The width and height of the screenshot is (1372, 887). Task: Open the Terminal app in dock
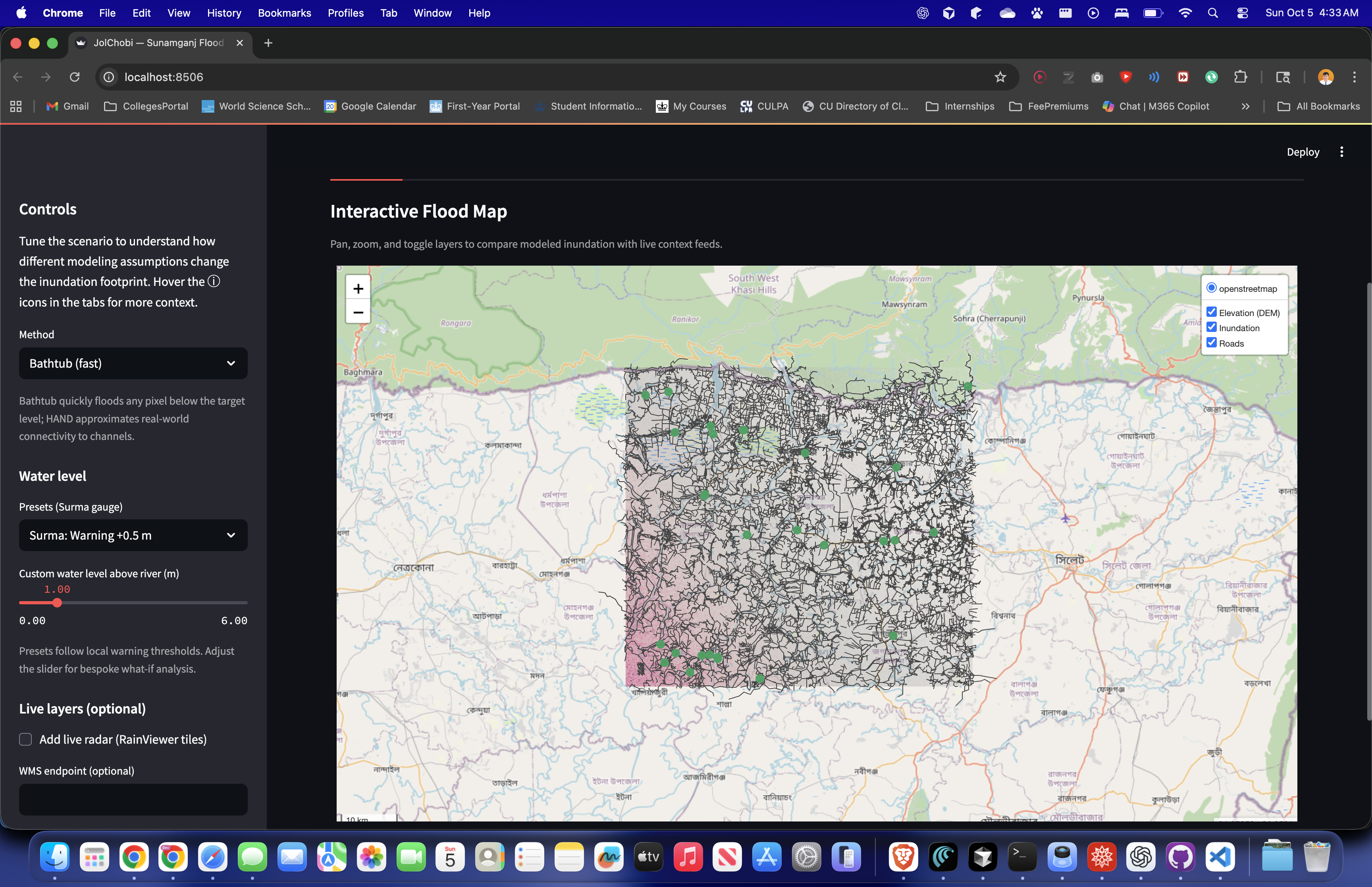(1022, 858)
